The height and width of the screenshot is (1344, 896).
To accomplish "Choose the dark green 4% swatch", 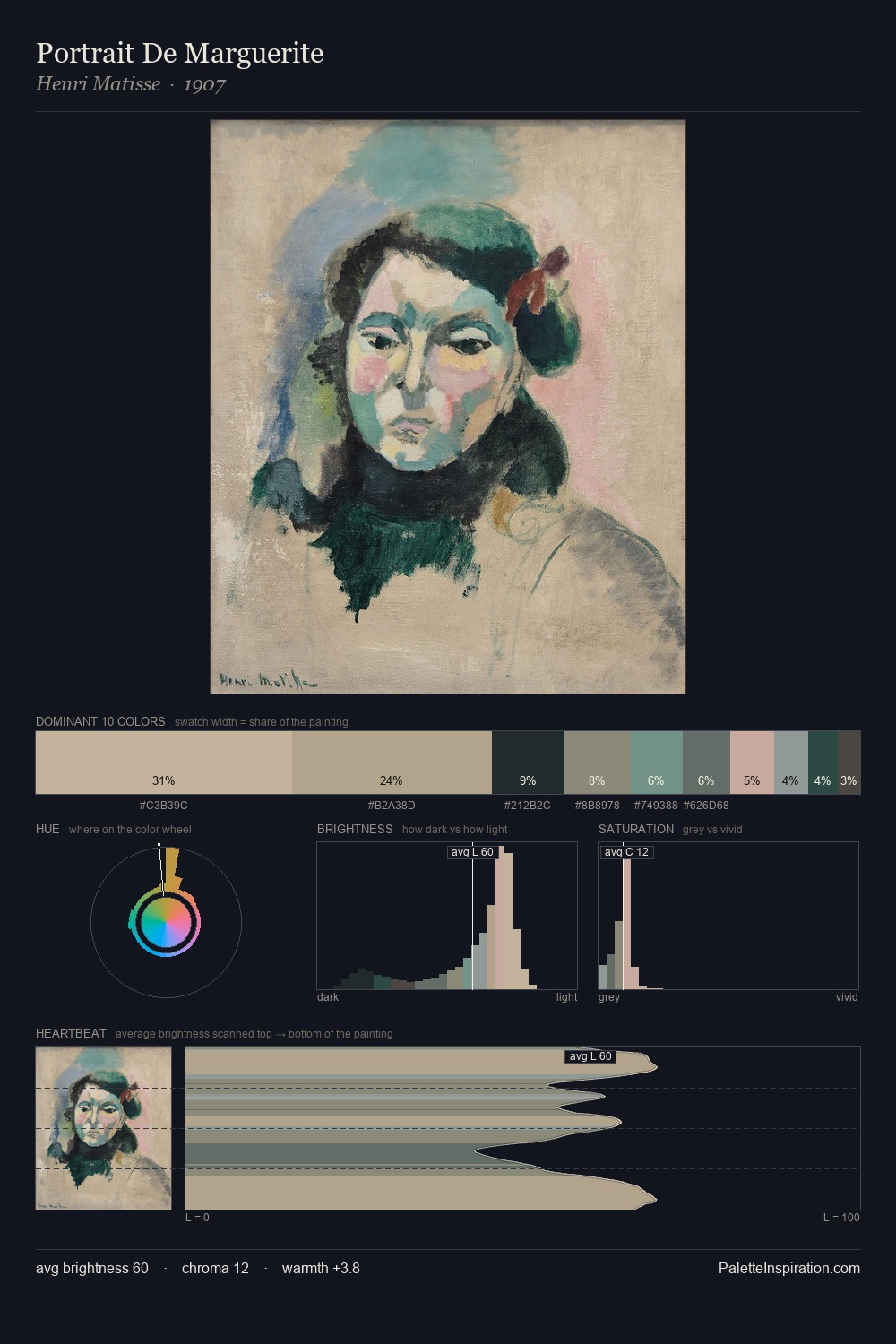I will click(823, 762).
